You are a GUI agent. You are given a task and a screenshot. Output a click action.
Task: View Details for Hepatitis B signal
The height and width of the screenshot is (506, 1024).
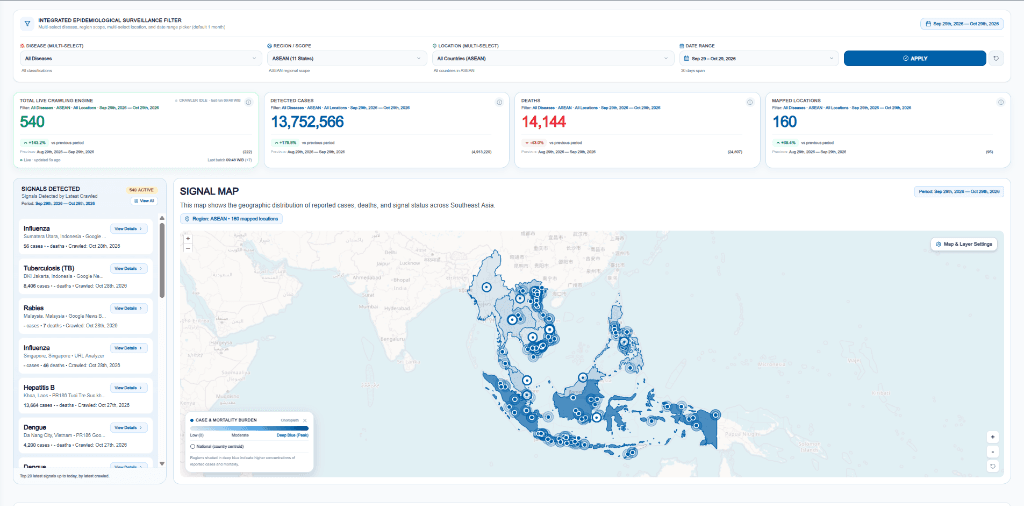[x=129, y=388]
